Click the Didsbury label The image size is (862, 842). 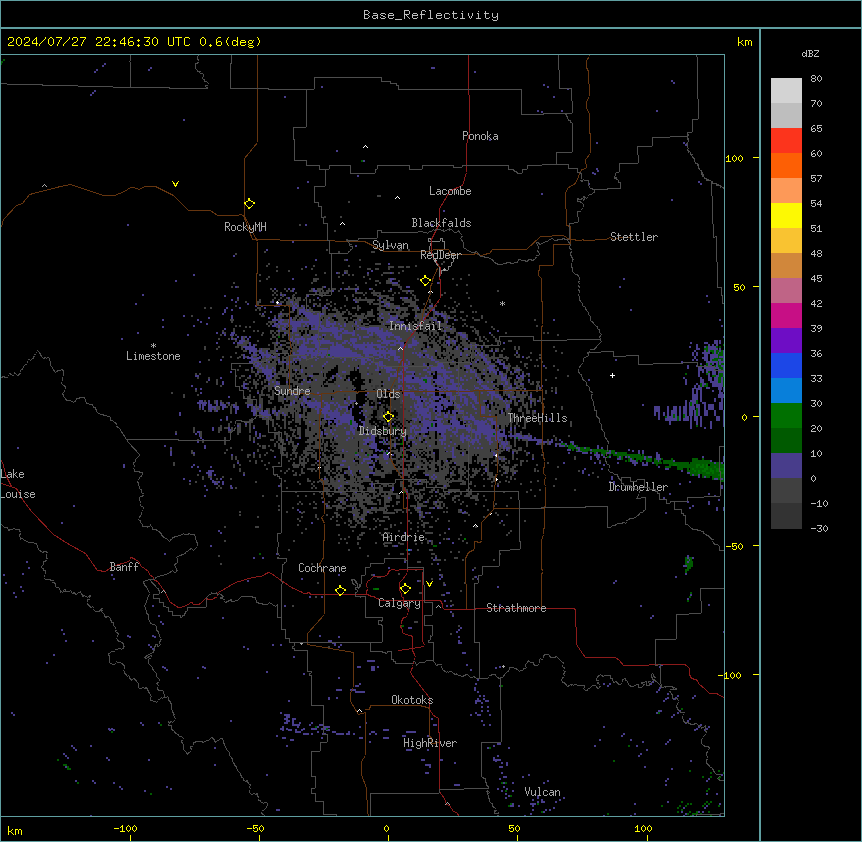pos(382,431)
